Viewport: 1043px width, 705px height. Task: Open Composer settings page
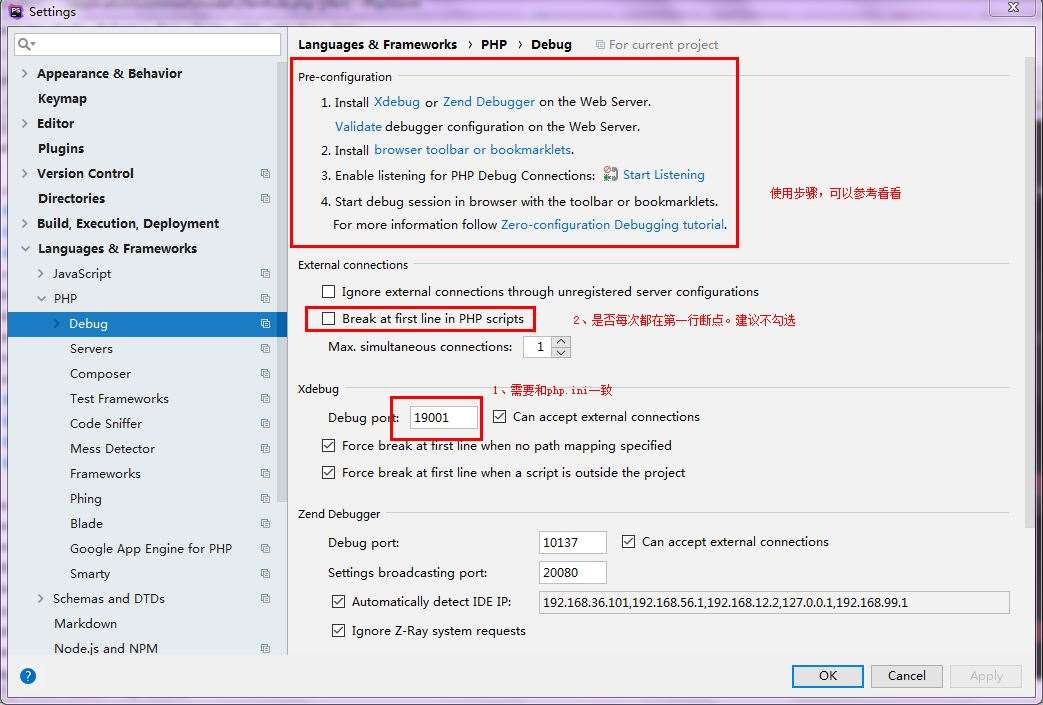click(x=100, y=374)
